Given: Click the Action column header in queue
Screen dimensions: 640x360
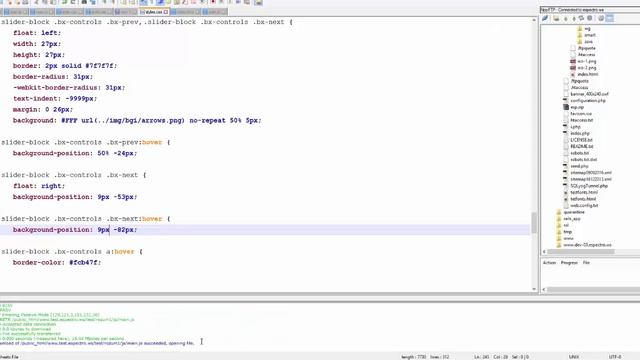Looking at the screenshot, I should point(549,262).
